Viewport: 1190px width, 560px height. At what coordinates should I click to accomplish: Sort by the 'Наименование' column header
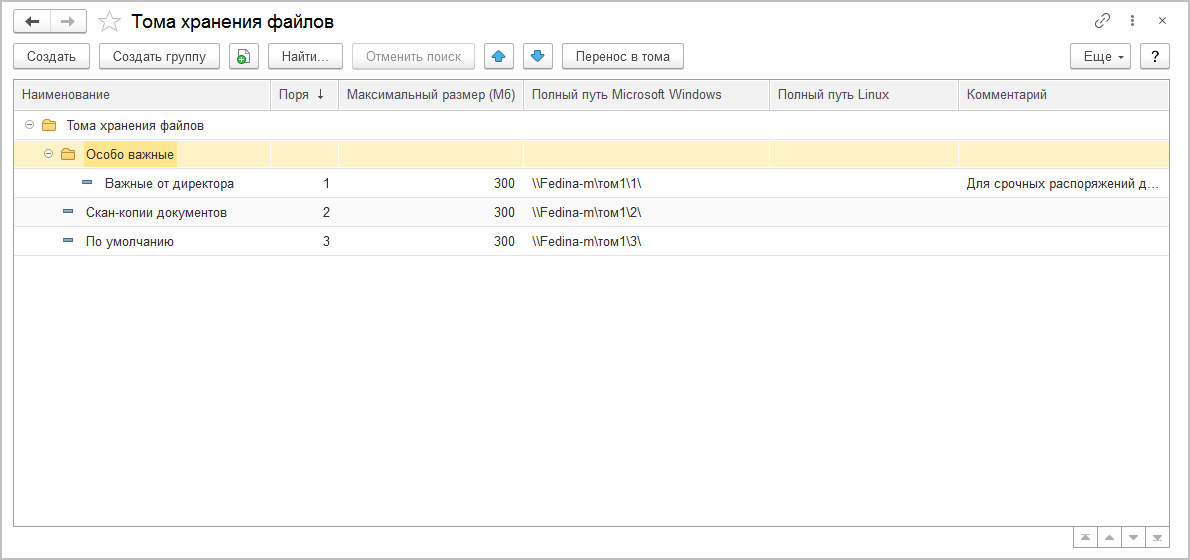point(140,95)
